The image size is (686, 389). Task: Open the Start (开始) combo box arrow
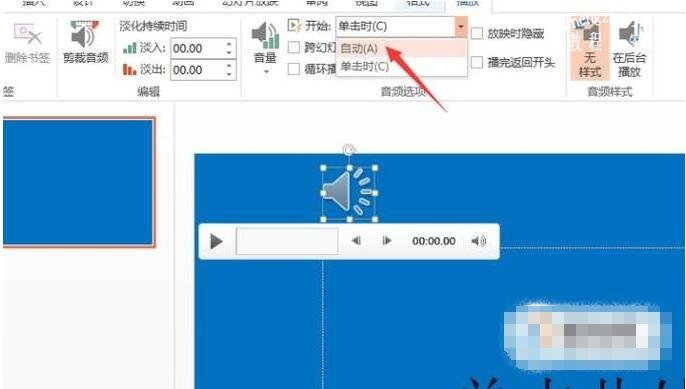coord(461,27)
